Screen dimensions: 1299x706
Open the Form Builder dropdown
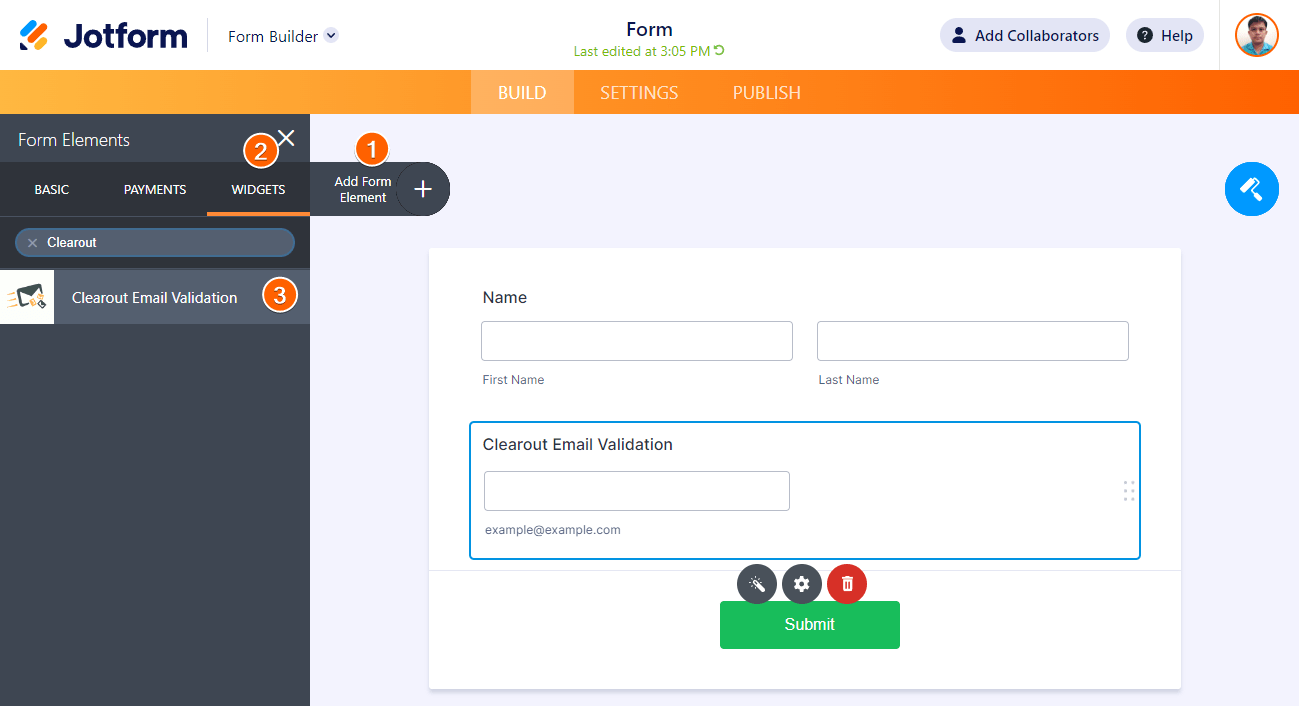[283, 36]
